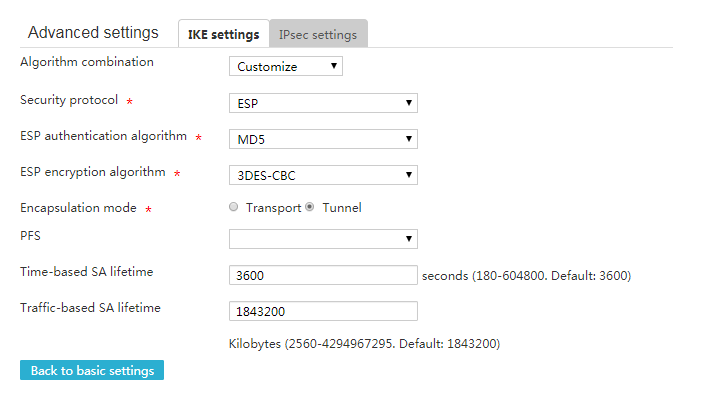Expand the empty PFS dropdown
The image size is (709, 402).
(323, 239)
